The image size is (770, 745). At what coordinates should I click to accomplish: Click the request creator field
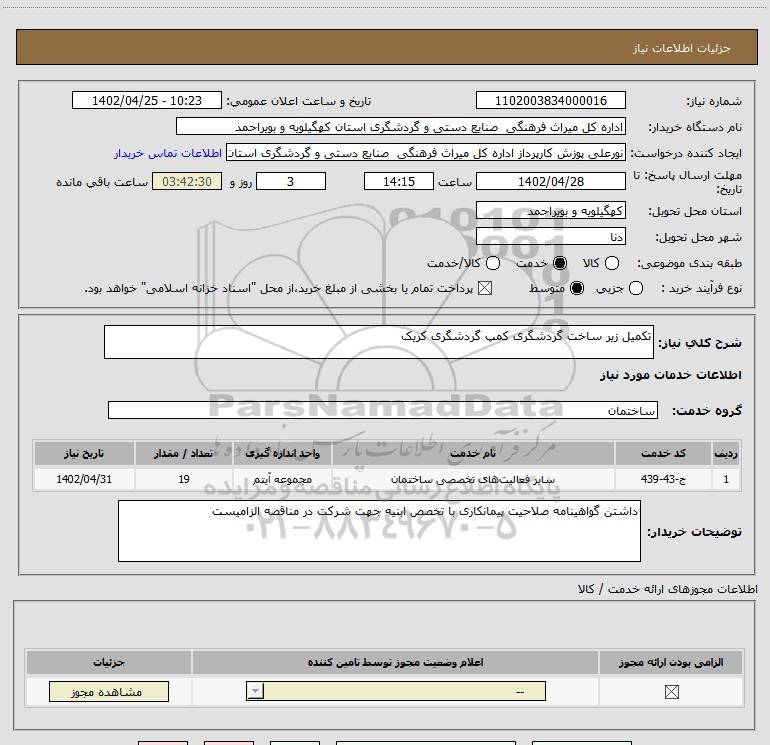[426, 153]
